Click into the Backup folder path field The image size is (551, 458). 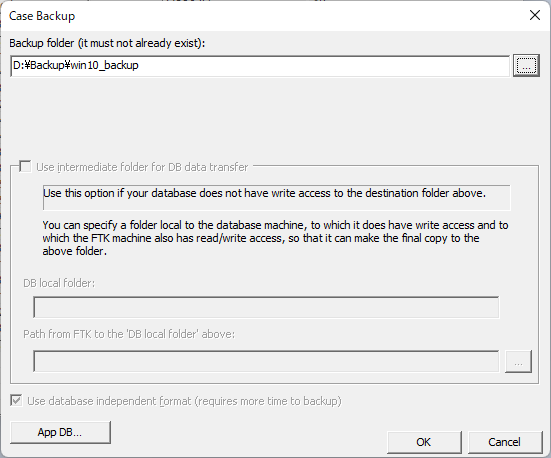tap(260, 66)
